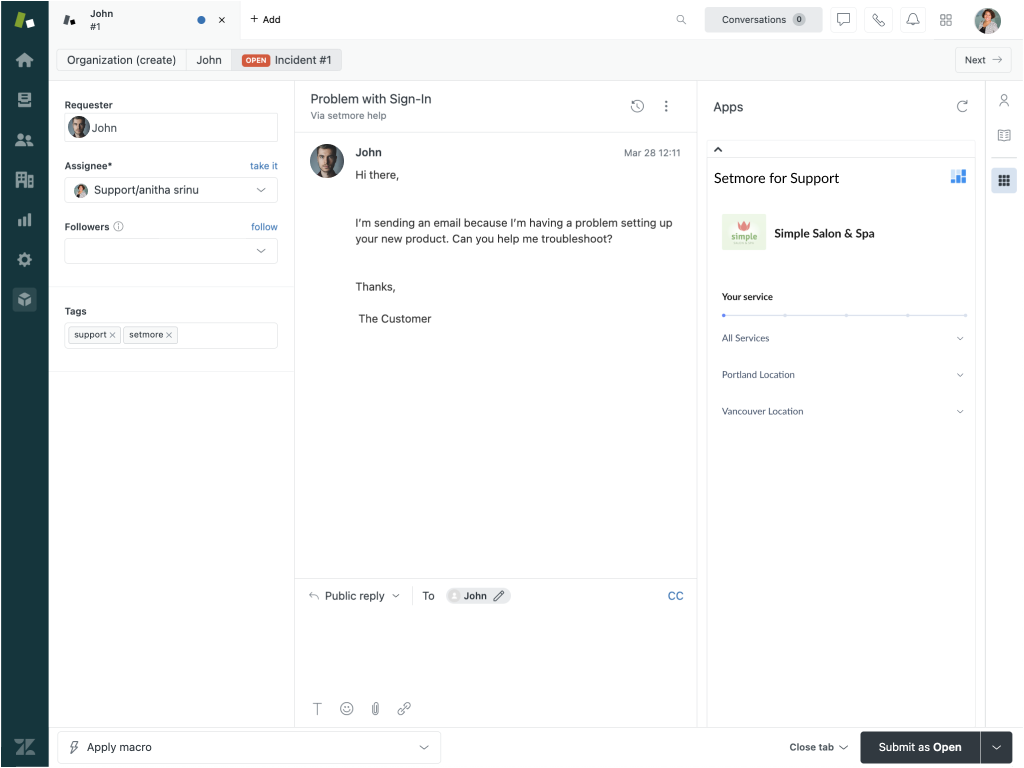Open the Followers dropdown
Screen dimensions: 1024x768
coord(171,251)
